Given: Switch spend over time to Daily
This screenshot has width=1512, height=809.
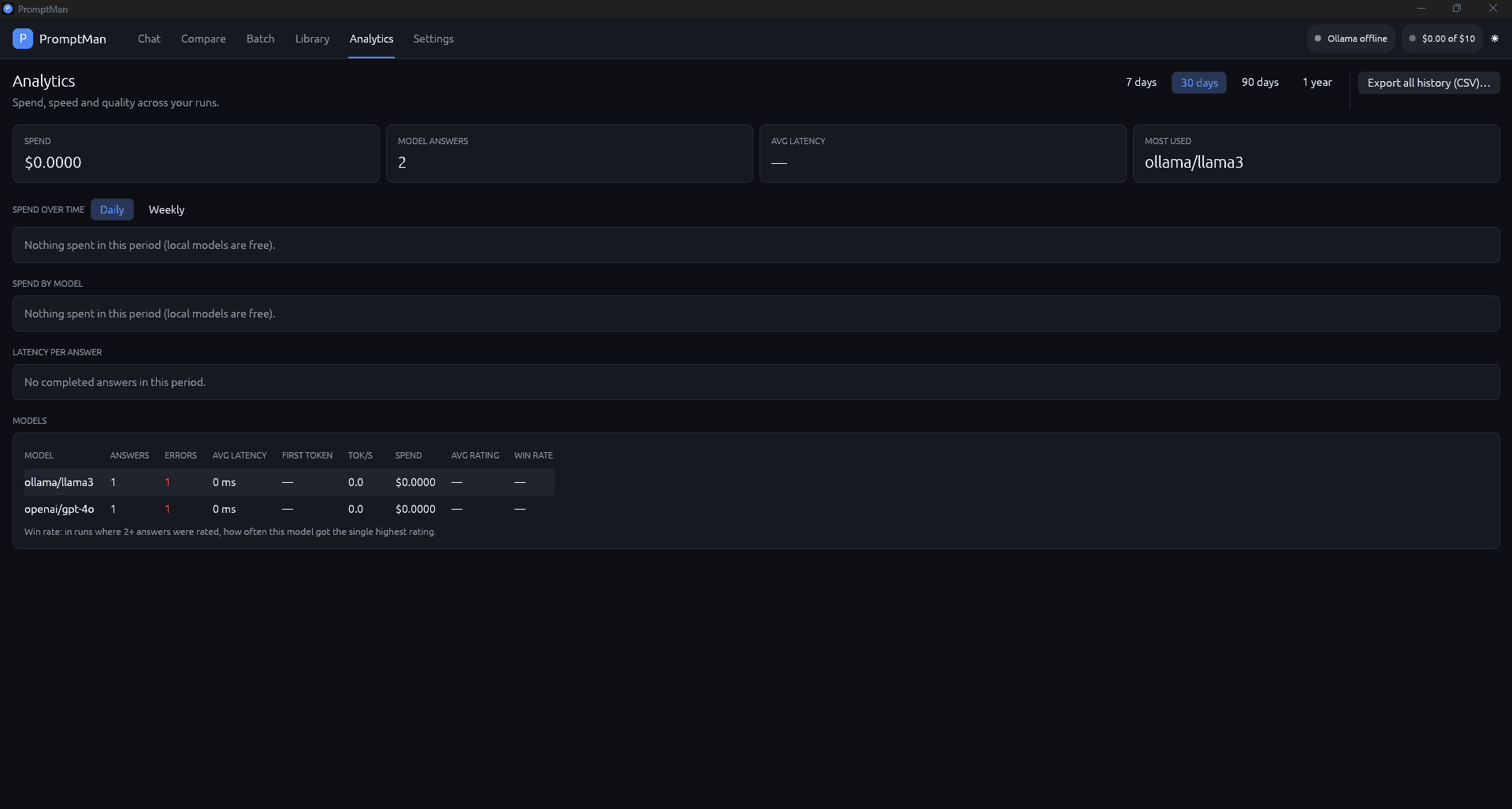Looking at the screenshot, I should (112, 210).
